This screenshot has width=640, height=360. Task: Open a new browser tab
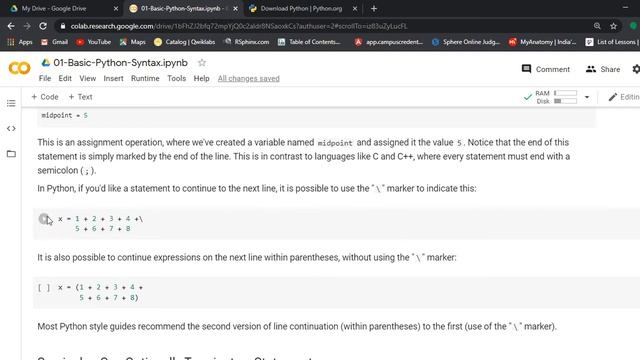(374, 9)
